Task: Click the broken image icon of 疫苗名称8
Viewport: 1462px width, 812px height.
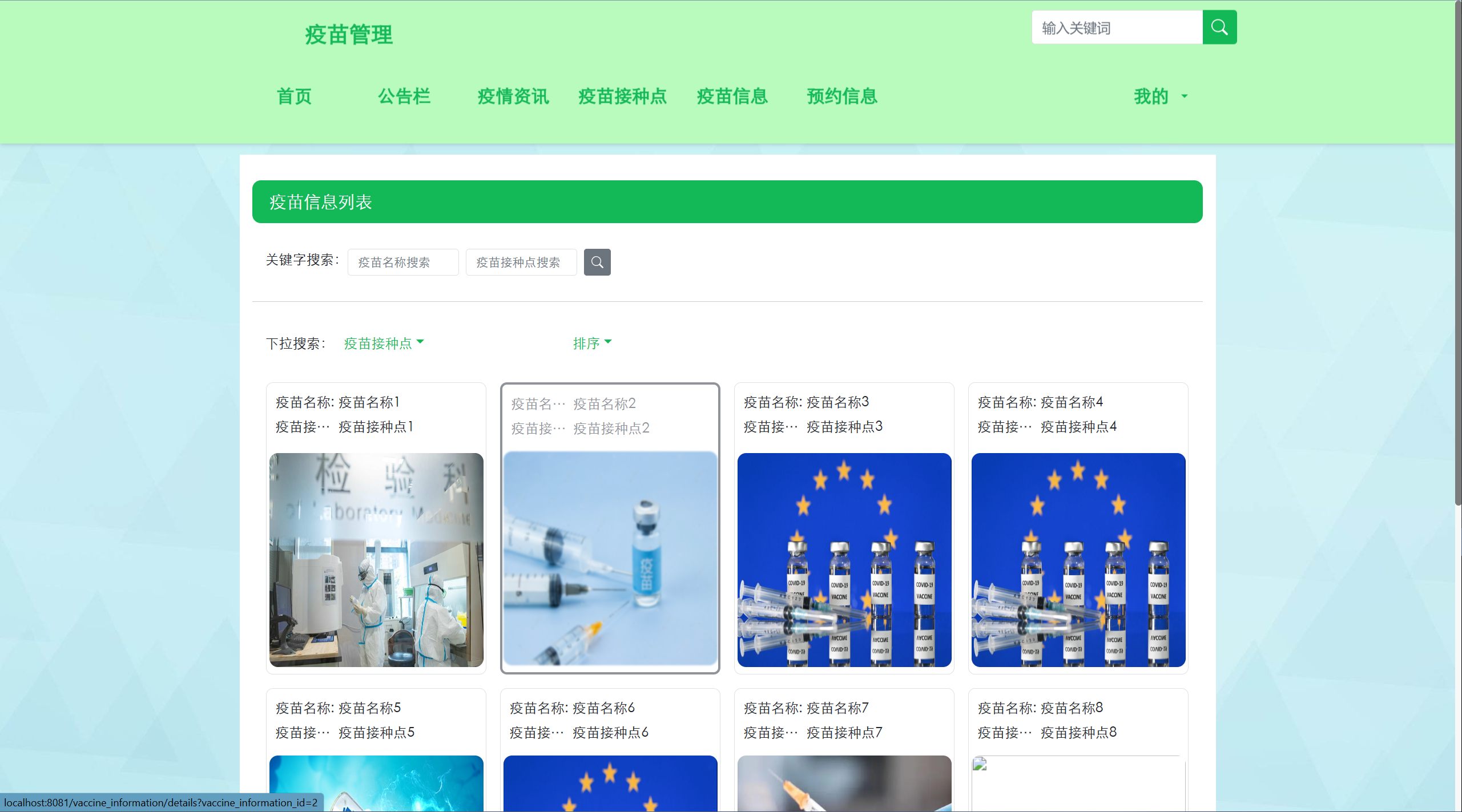Action: [980, 764]
